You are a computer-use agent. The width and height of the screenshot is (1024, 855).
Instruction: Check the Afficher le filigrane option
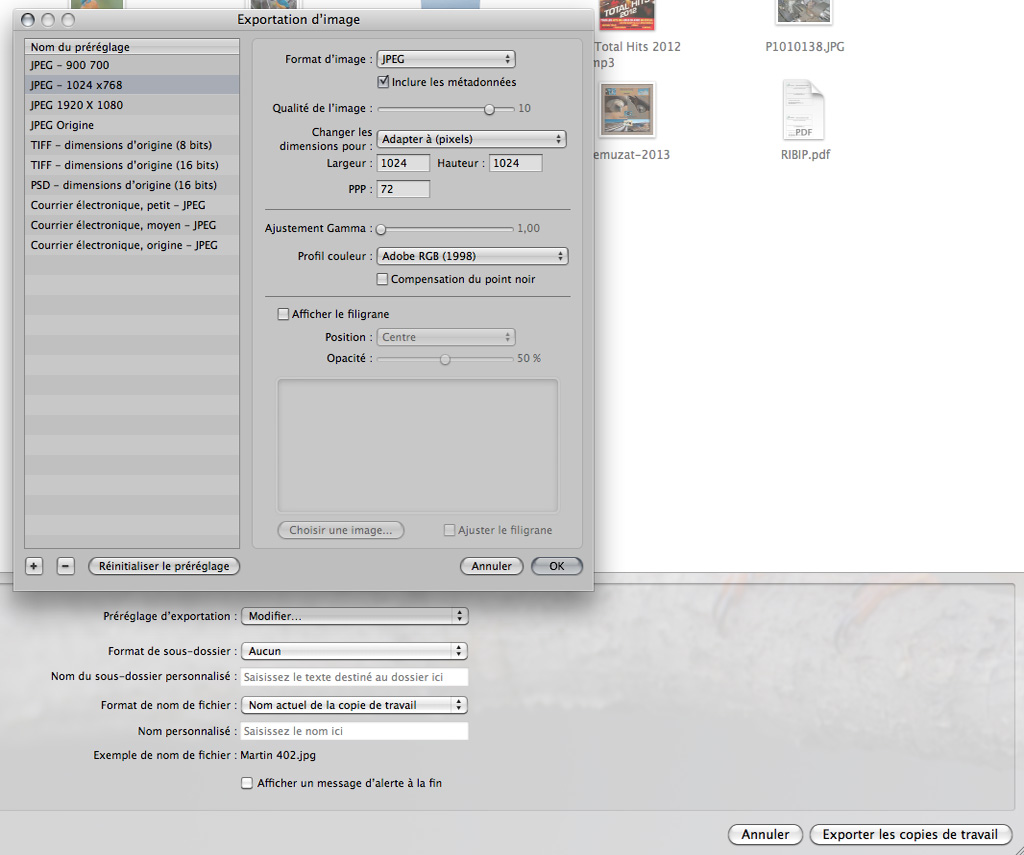(x=283, y=314)
